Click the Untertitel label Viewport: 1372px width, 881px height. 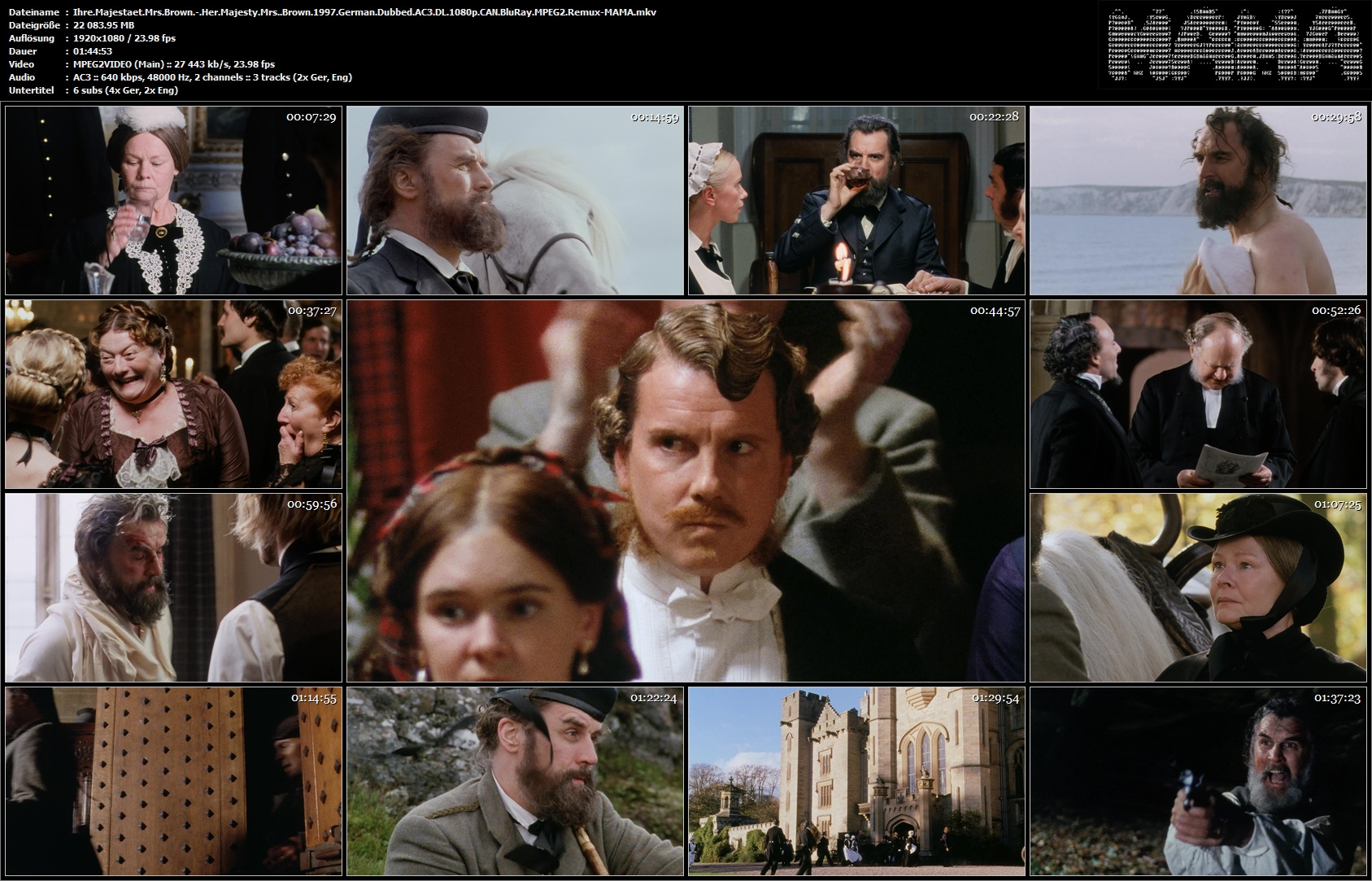[31, 90]
